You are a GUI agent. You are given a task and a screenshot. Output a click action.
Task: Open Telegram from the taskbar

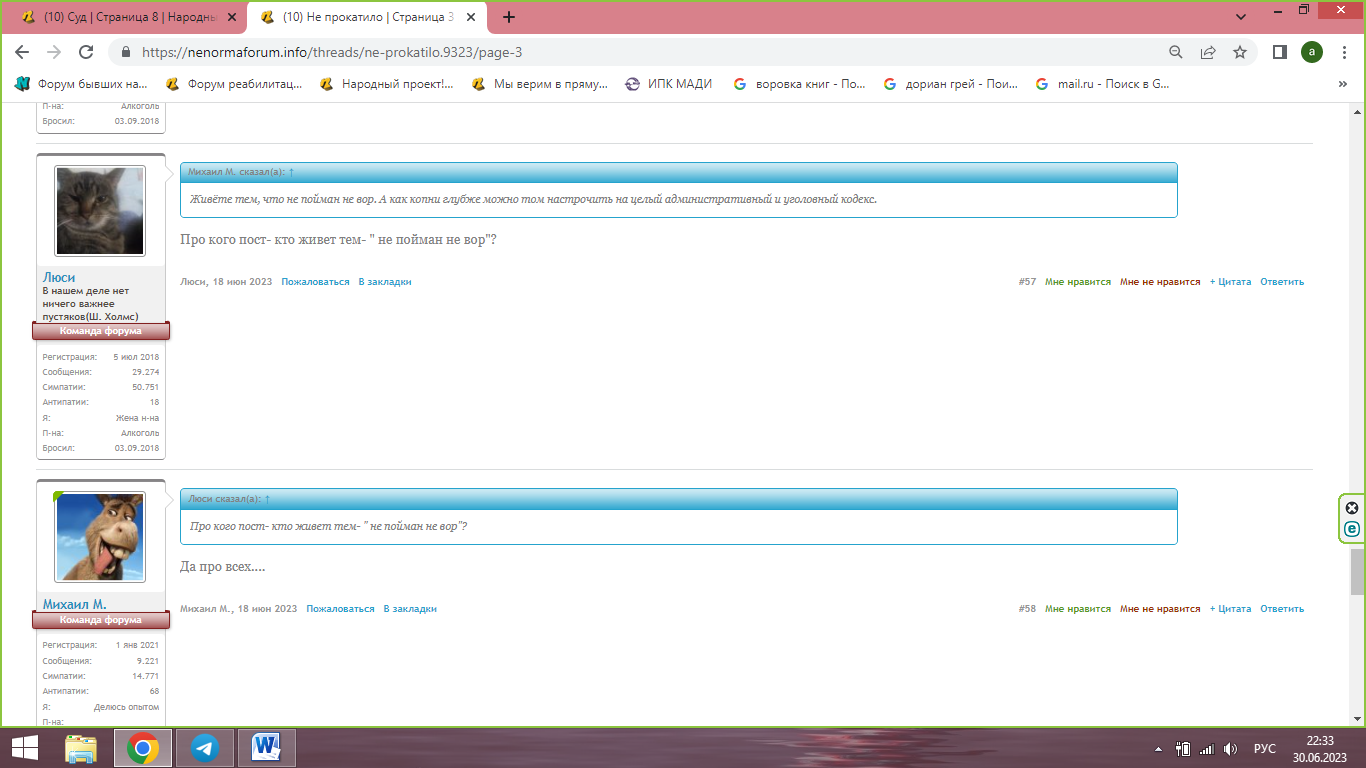[x=206, y=748]
